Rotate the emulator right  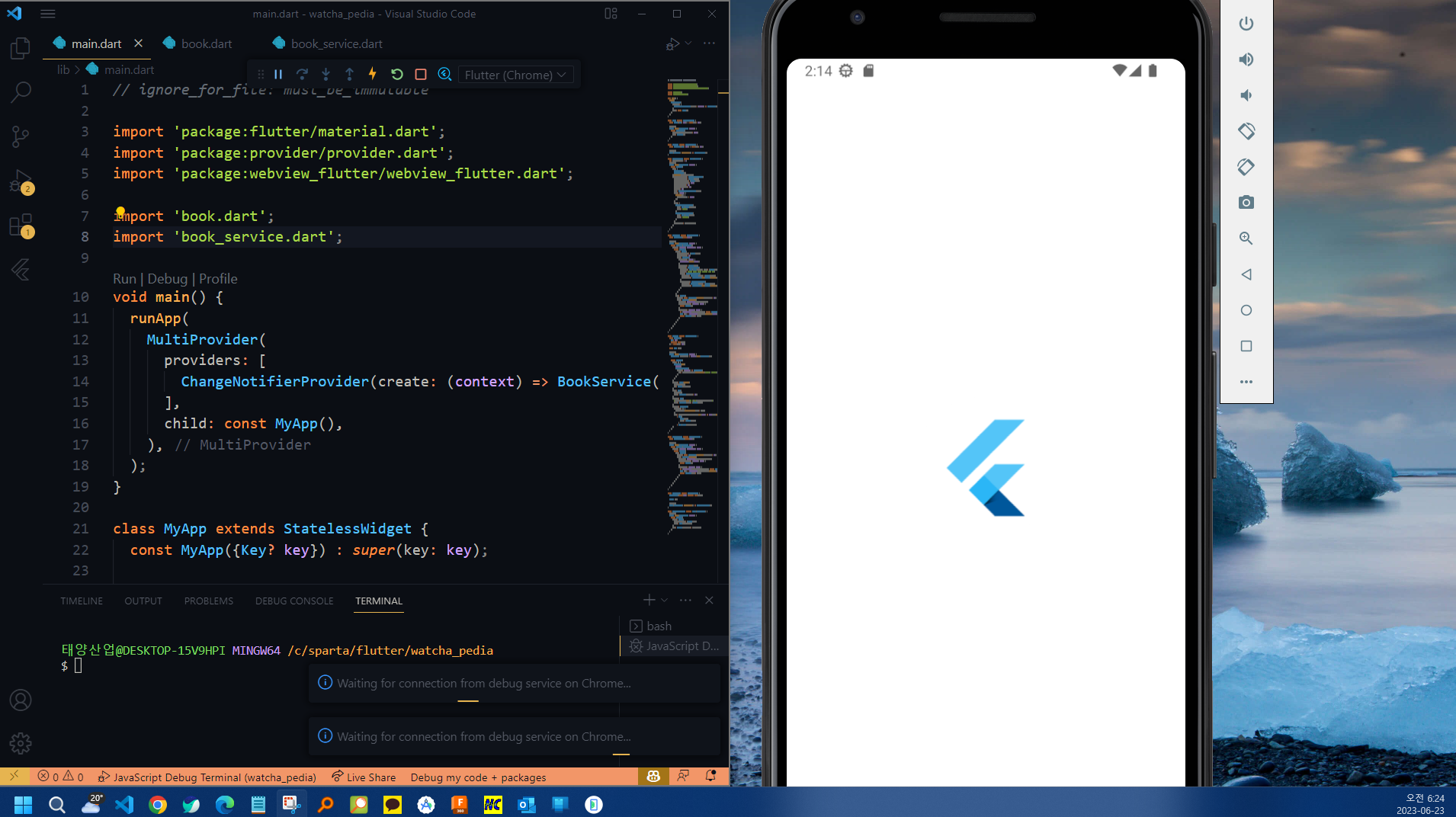(1246, 167)
